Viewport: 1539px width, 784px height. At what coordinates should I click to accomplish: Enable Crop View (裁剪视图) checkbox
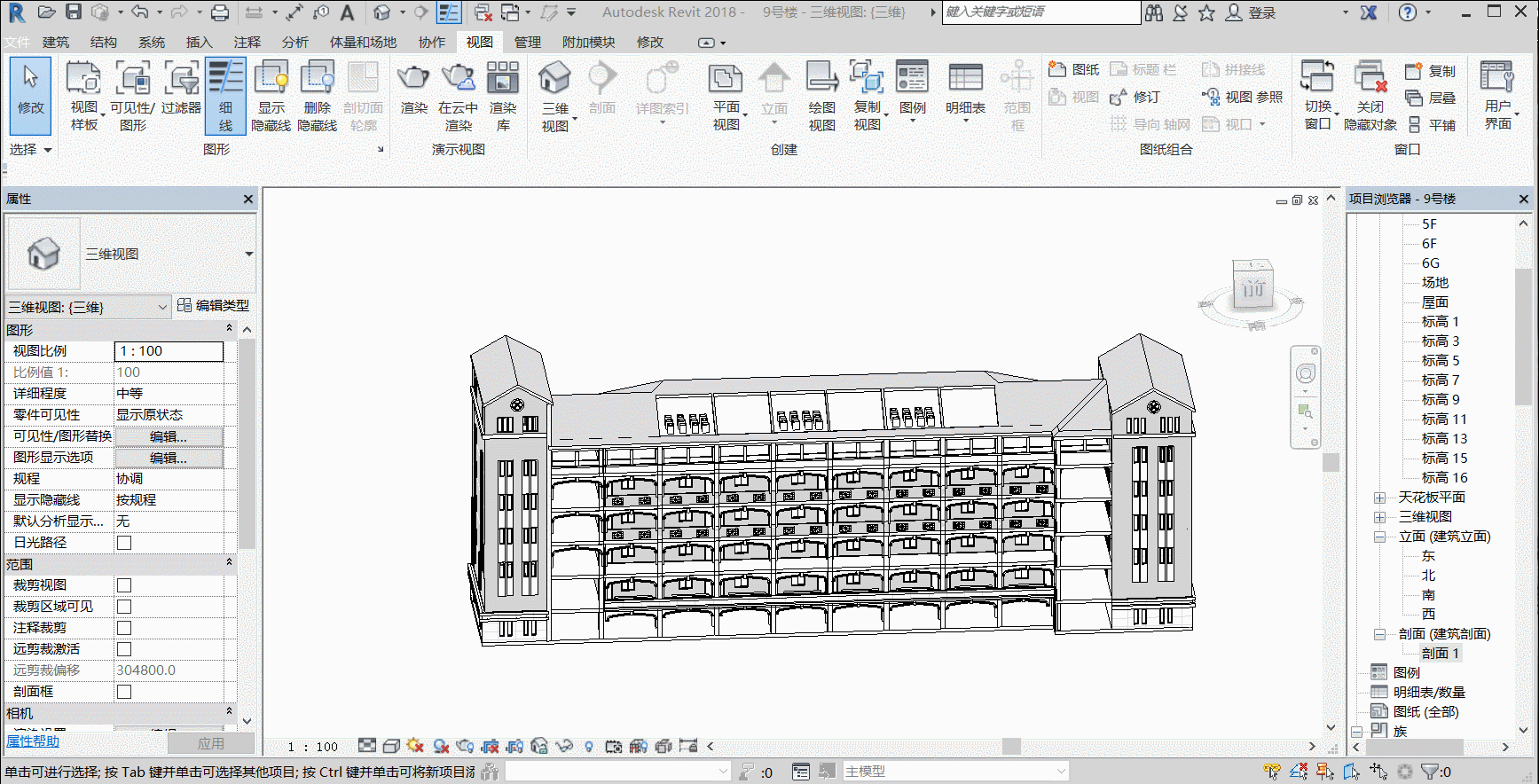tap(124, 585)
